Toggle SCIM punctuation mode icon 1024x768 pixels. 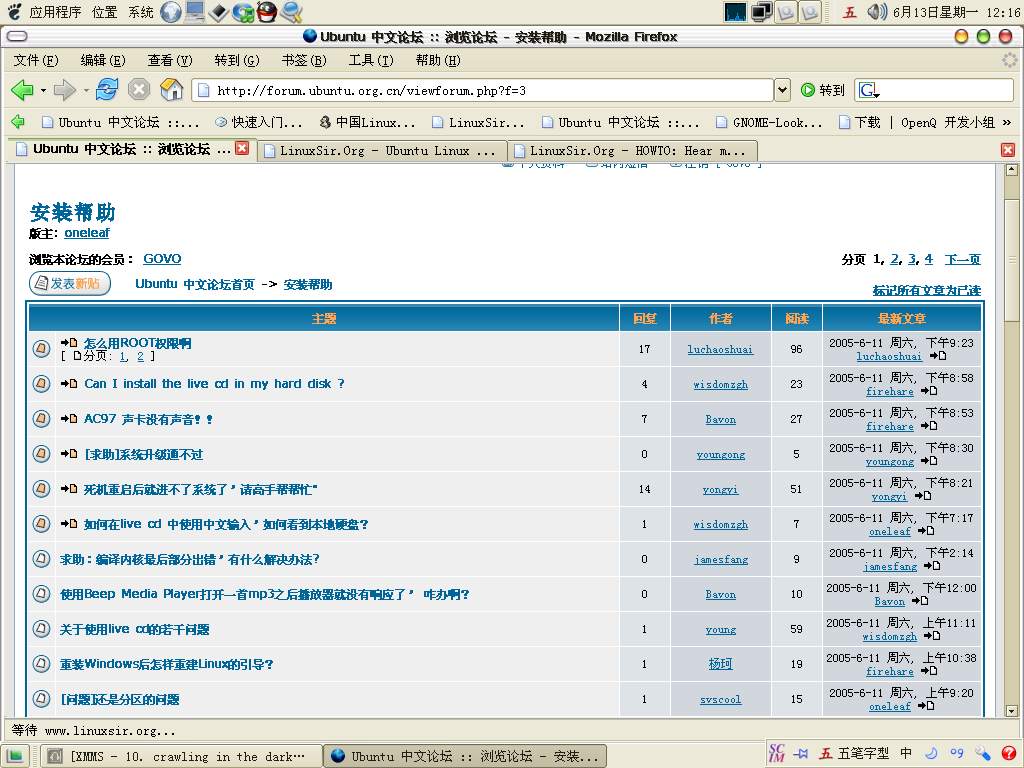[x=957, y=754]
